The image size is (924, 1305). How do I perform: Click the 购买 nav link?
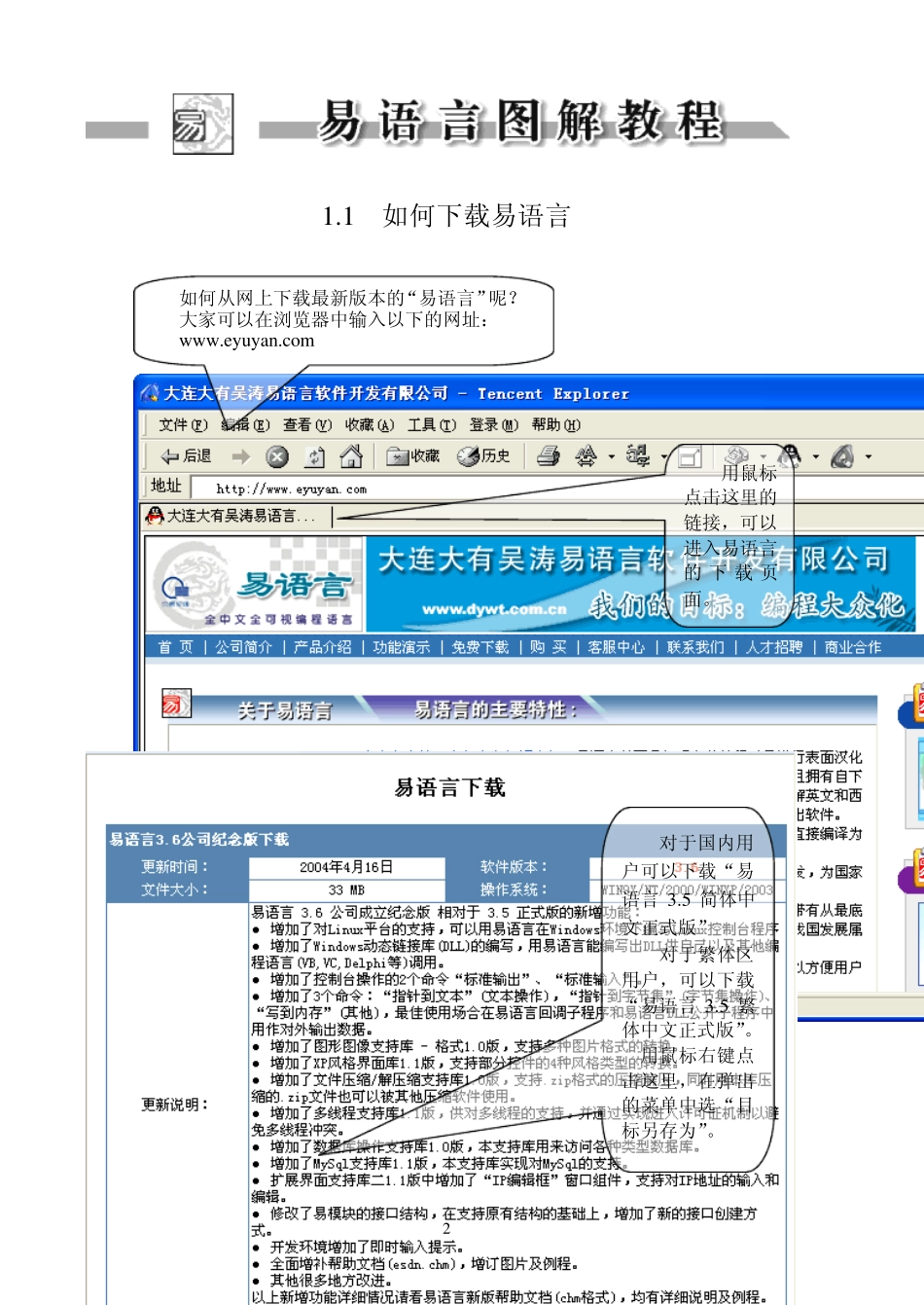(549, 647)
